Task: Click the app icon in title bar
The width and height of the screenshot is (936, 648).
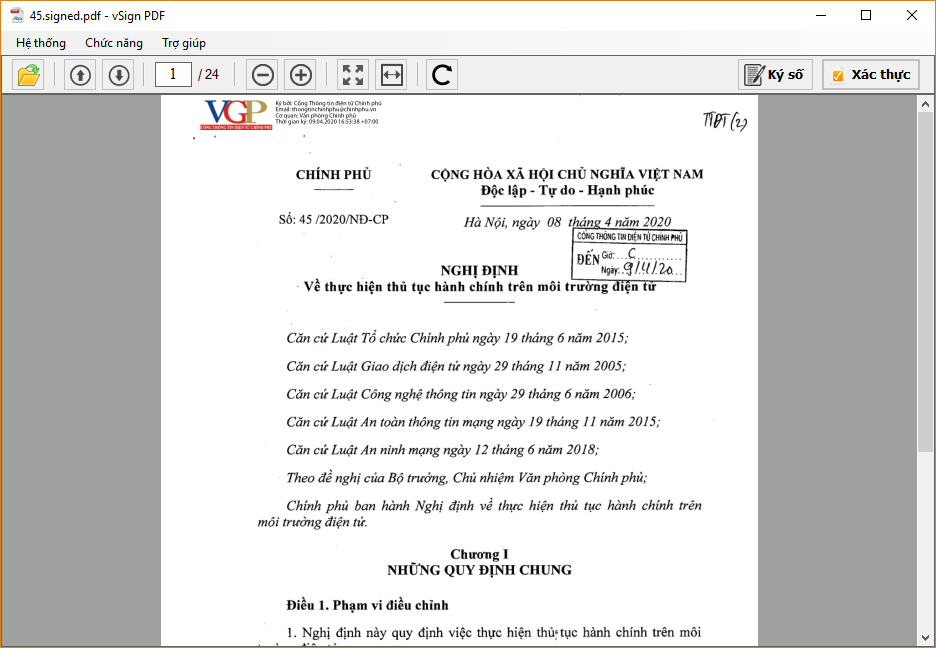Action: (x=16, y=15)
